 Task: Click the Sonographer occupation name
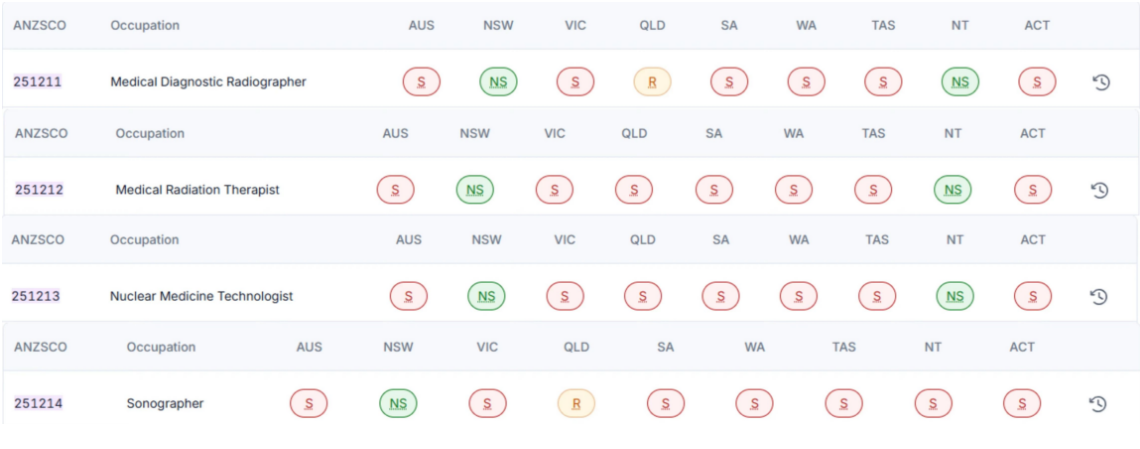click(x=165, y=403)
